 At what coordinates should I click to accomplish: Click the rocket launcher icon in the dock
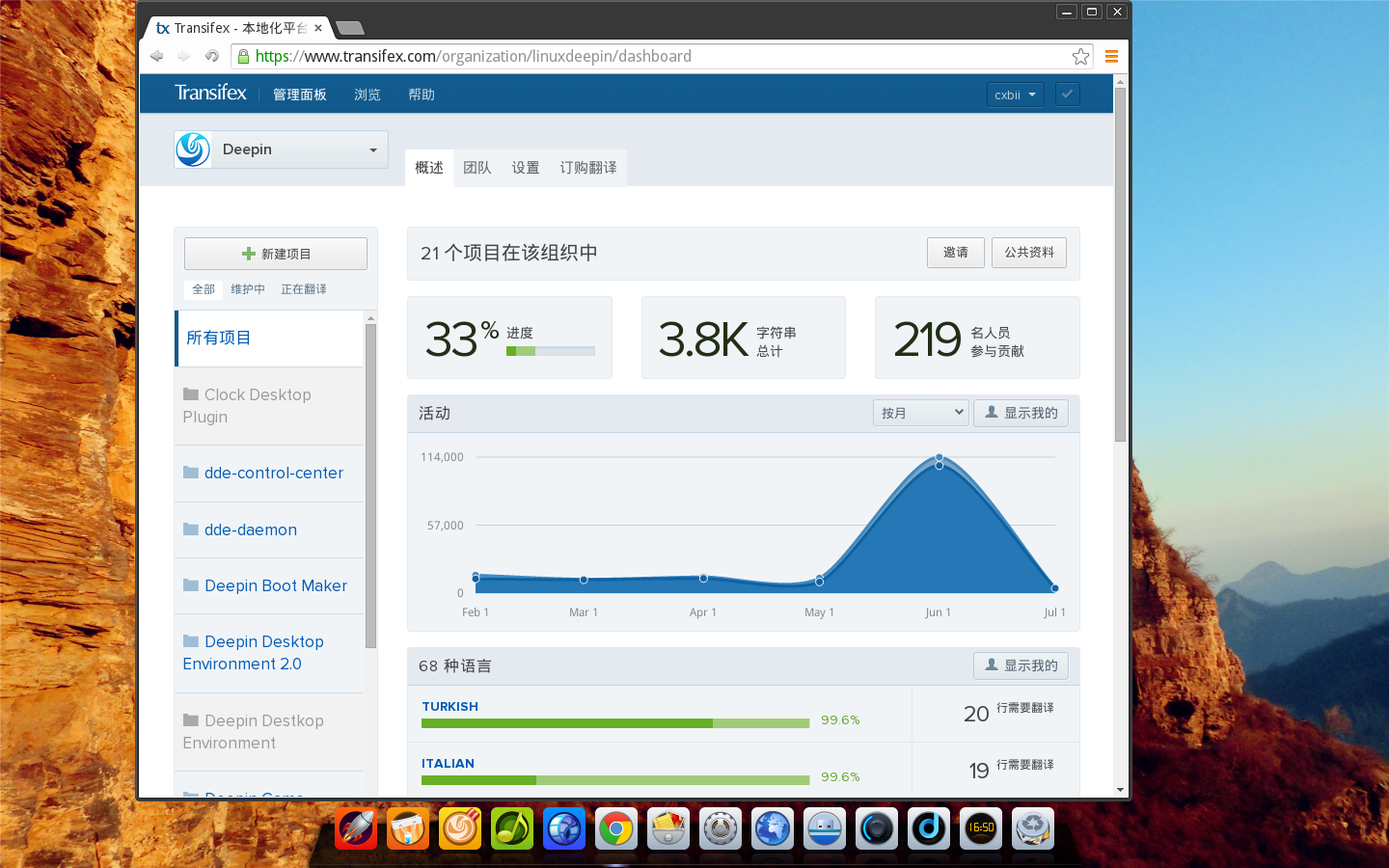(x=356, y=828)
